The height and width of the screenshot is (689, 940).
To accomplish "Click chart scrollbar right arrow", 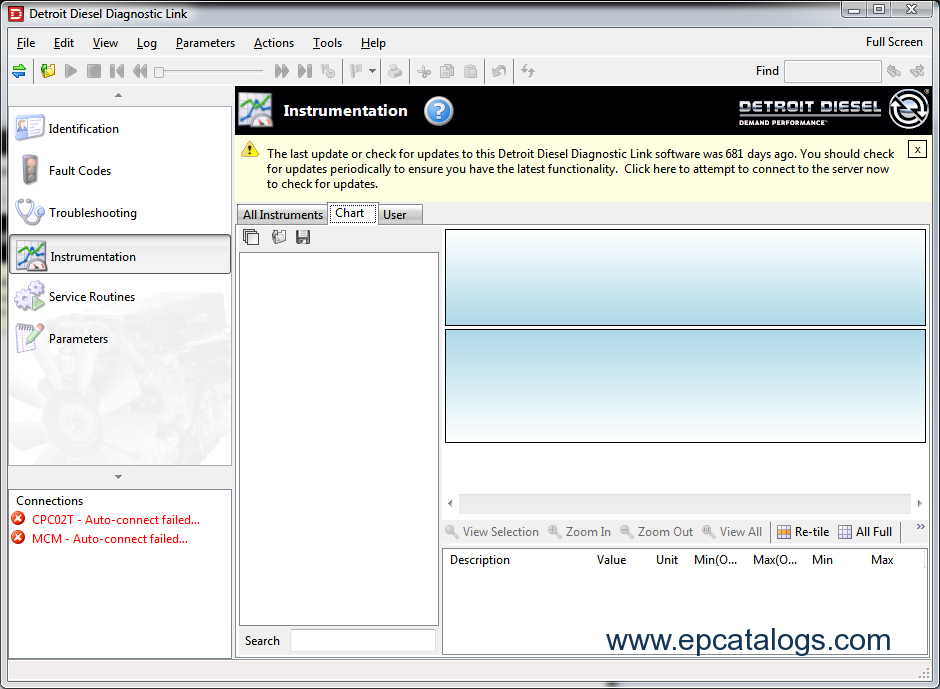I will coord(920,503).
